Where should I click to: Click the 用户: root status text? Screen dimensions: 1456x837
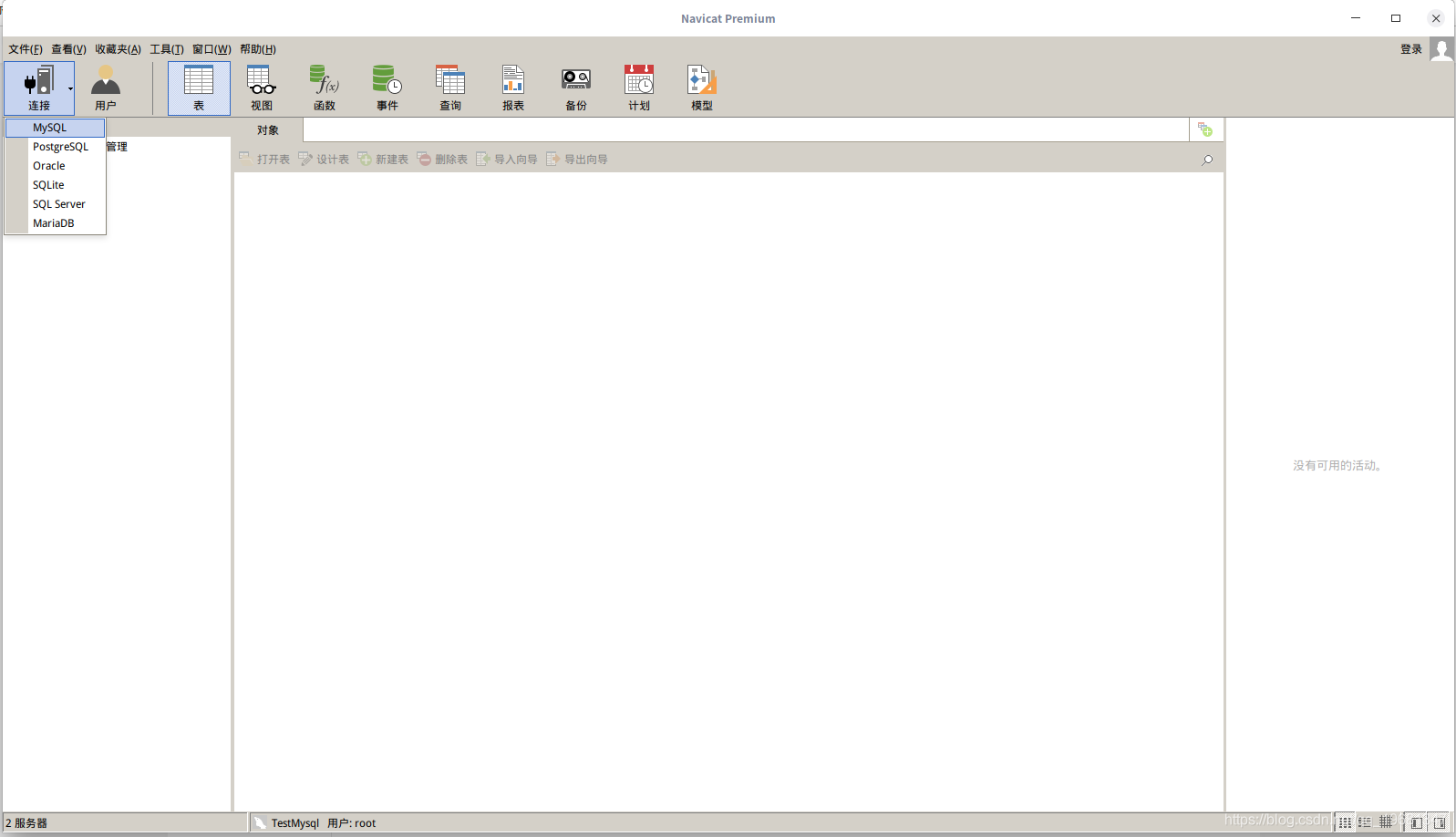pos(352,823)
